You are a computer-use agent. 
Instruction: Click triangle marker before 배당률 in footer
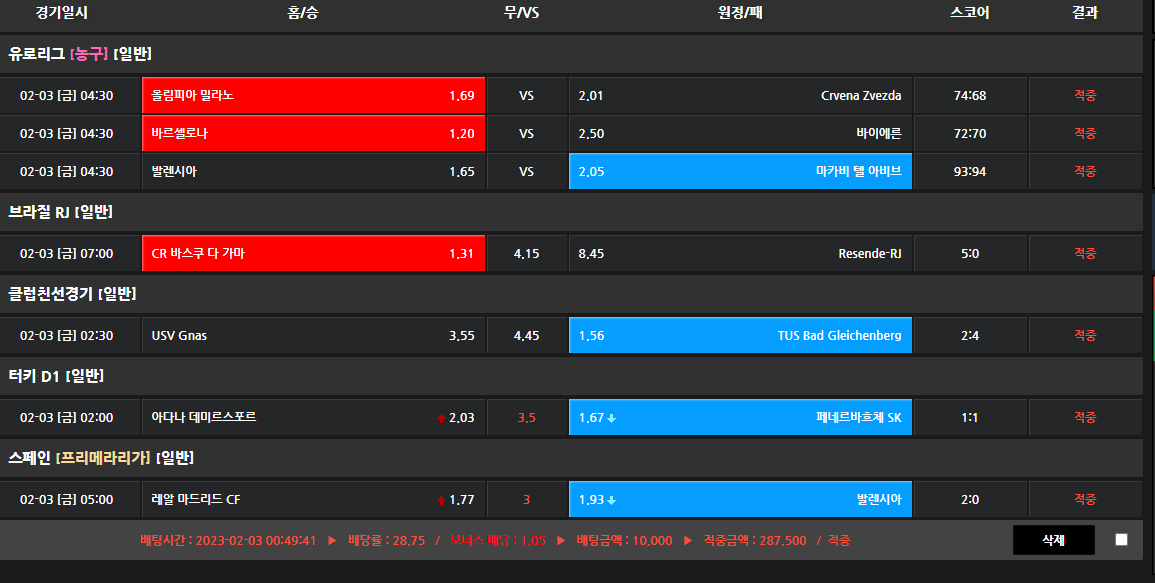coord(332,540)
